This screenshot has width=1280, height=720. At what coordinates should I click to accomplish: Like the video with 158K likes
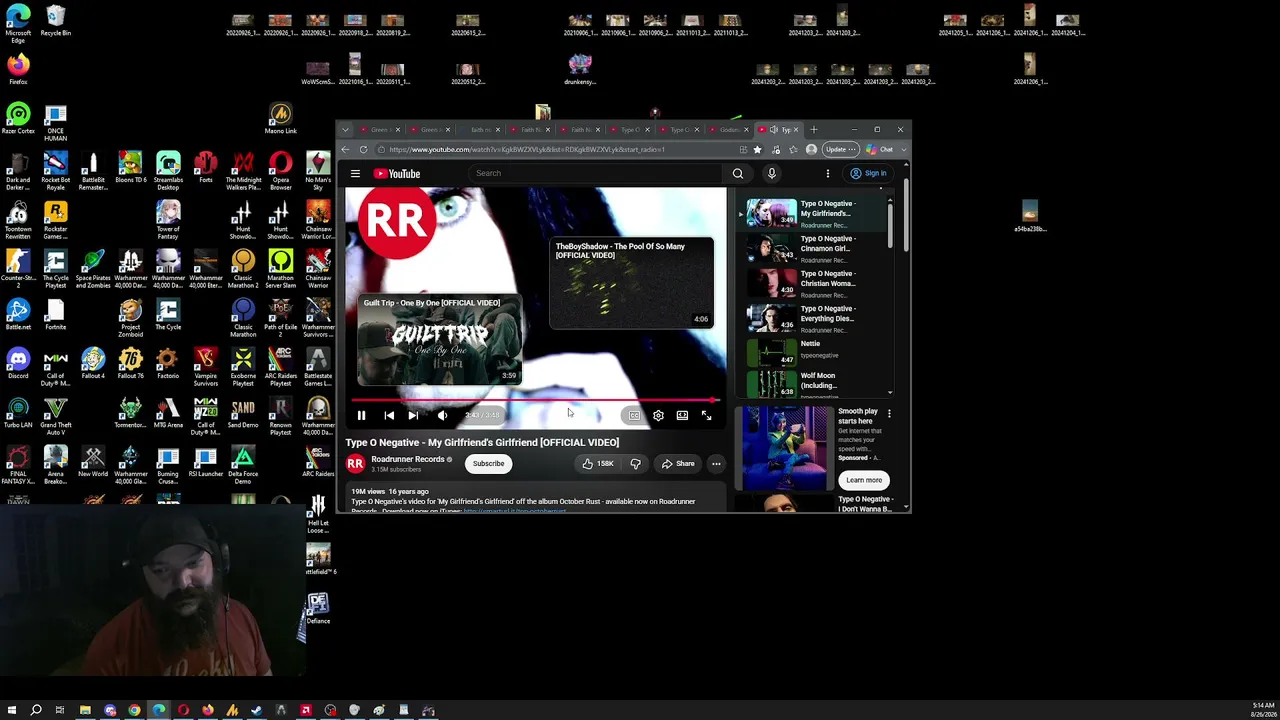(x=598, y=463)
